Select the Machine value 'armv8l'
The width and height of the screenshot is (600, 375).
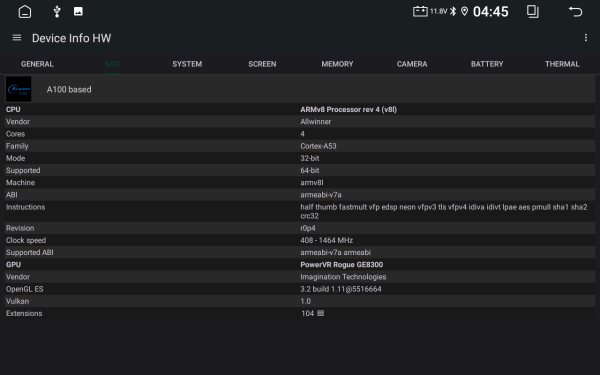pos(312,183)
